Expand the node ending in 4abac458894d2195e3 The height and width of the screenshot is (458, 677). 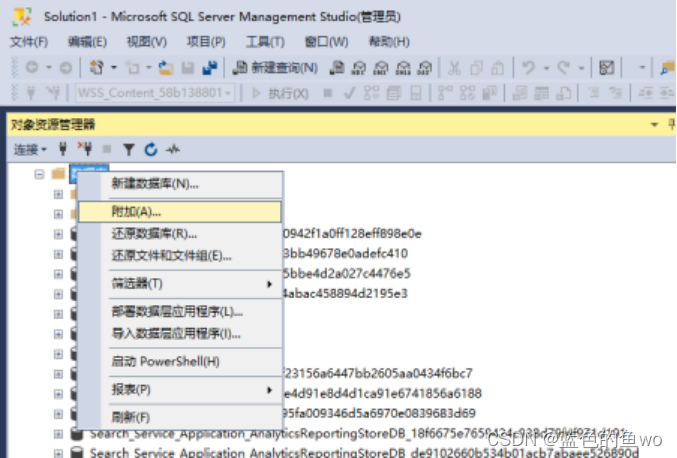coord(58,294)
